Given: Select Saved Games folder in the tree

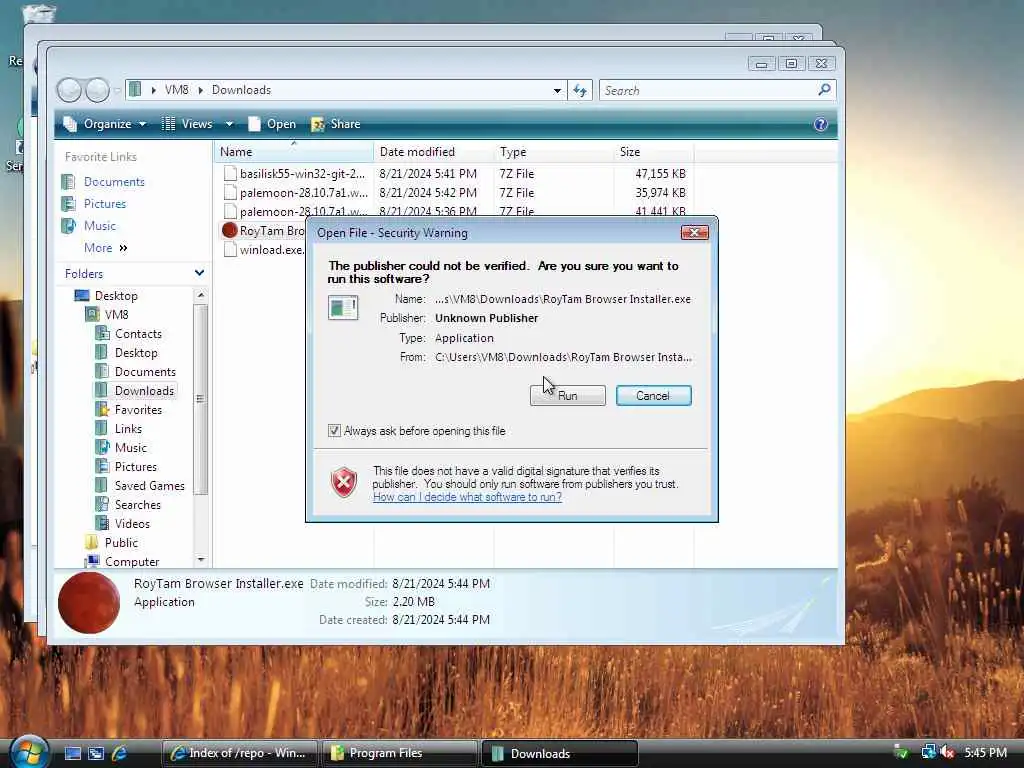Looking at the screenshot, I should [x=150, y=486].
